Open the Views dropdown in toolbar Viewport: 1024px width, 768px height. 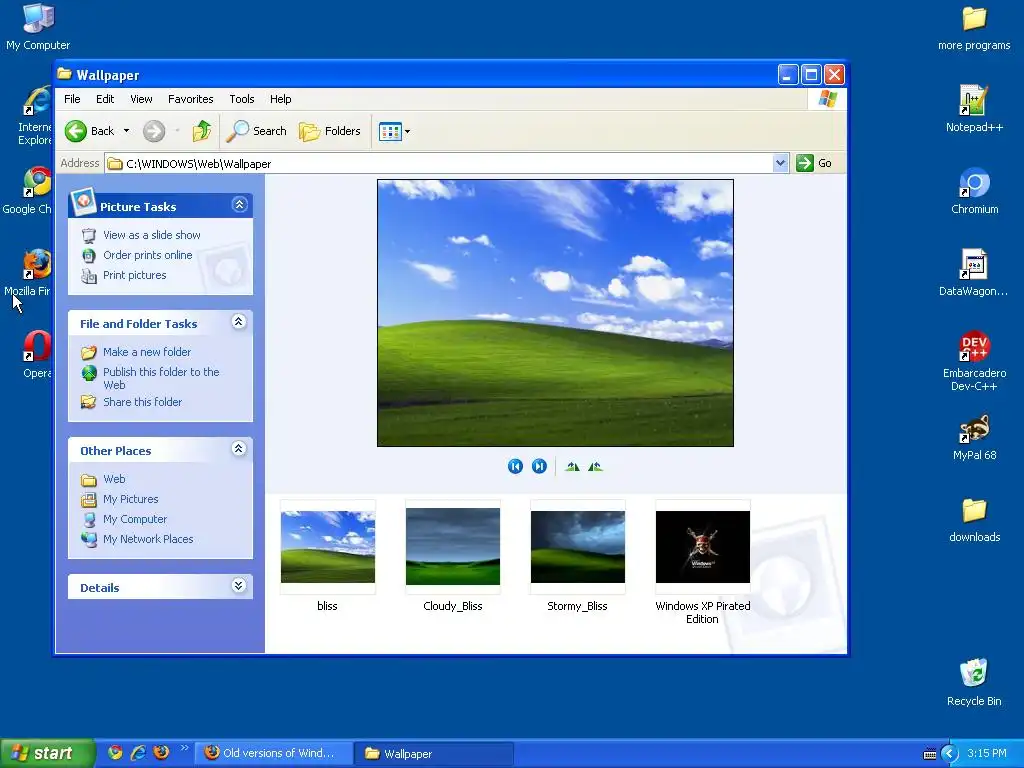tap(394, 131)
